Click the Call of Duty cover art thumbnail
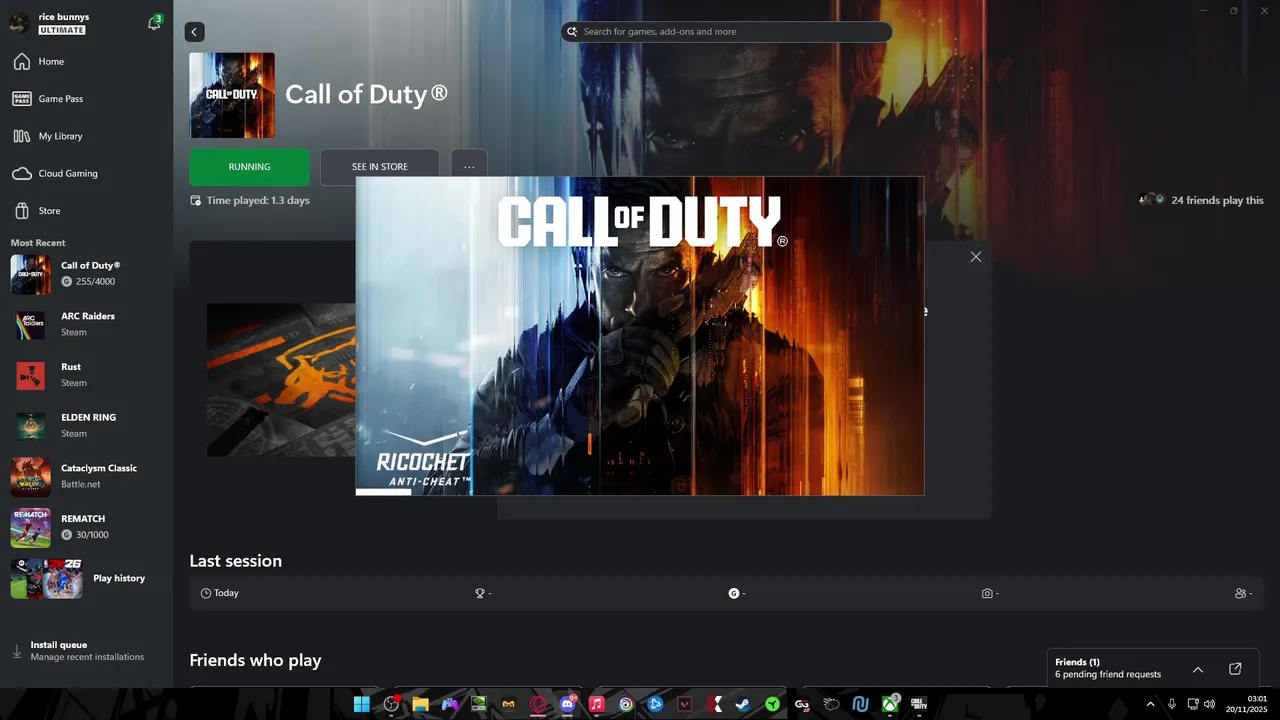1280x720 pixels. [232, 95]
